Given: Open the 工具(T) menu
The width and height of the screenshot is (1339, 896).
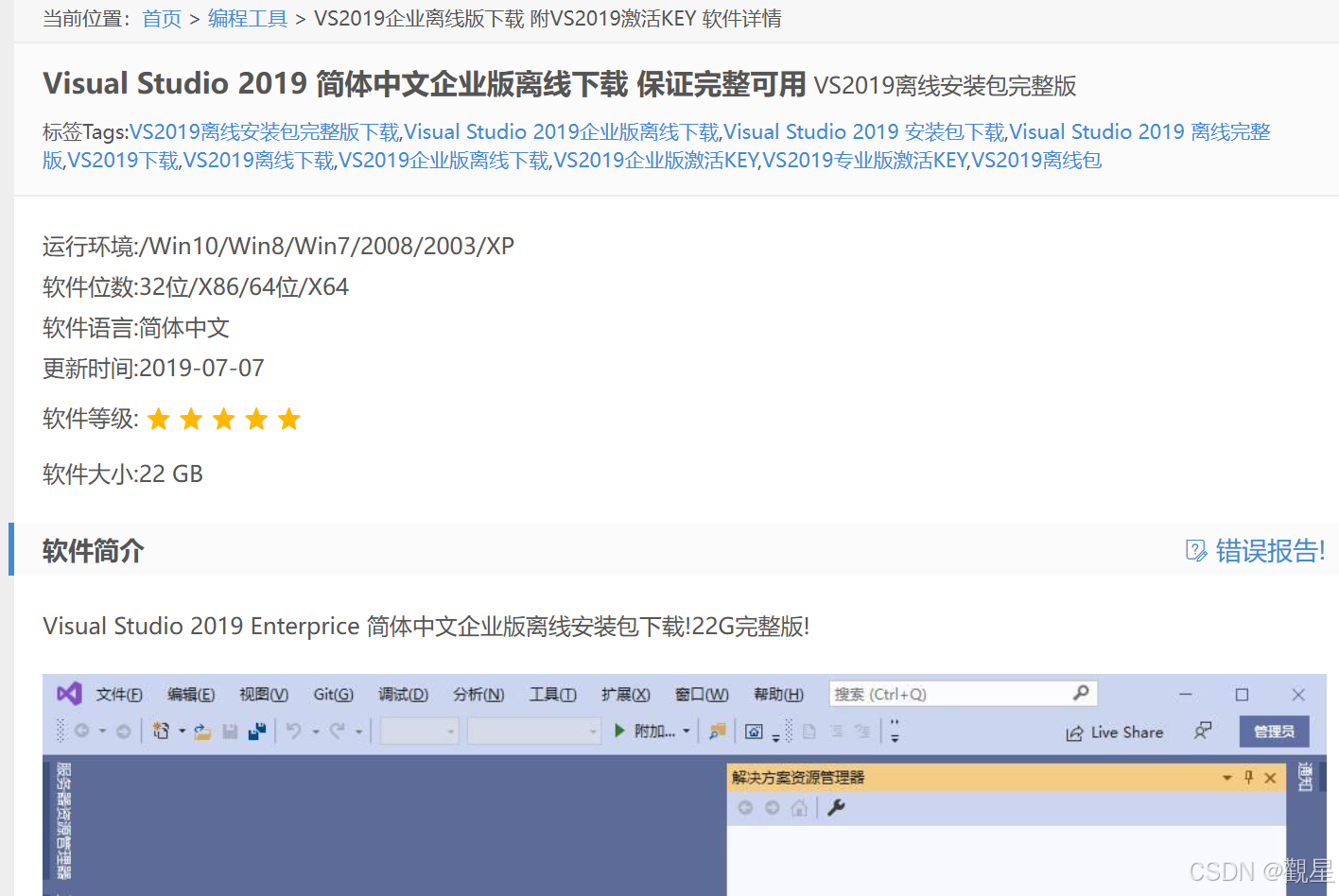Looking at the screenshot, I should pos(553,695).
